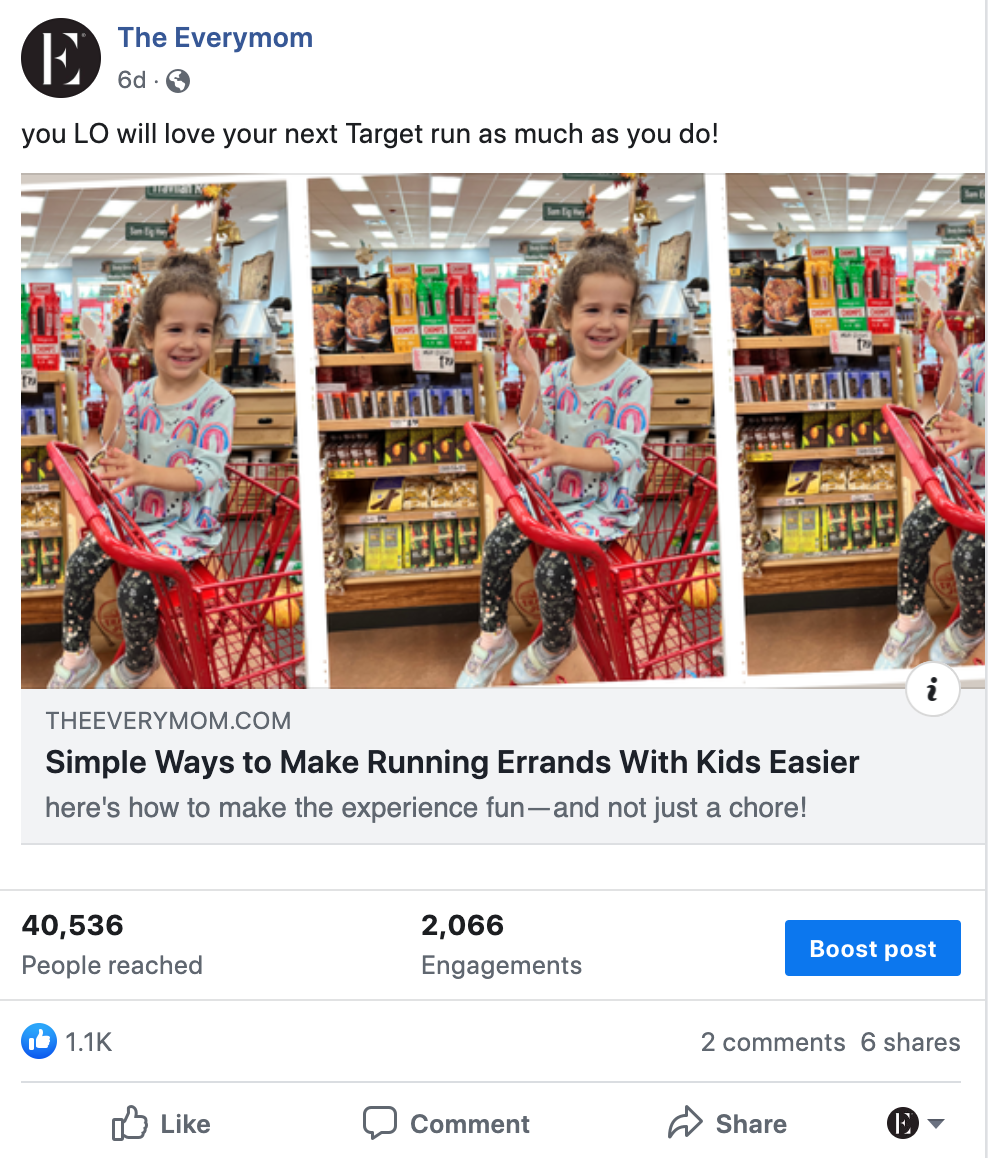Open the 1.1K reactions count
The height and width of the screenshot is (1158, 988).
pos(89,1042)
